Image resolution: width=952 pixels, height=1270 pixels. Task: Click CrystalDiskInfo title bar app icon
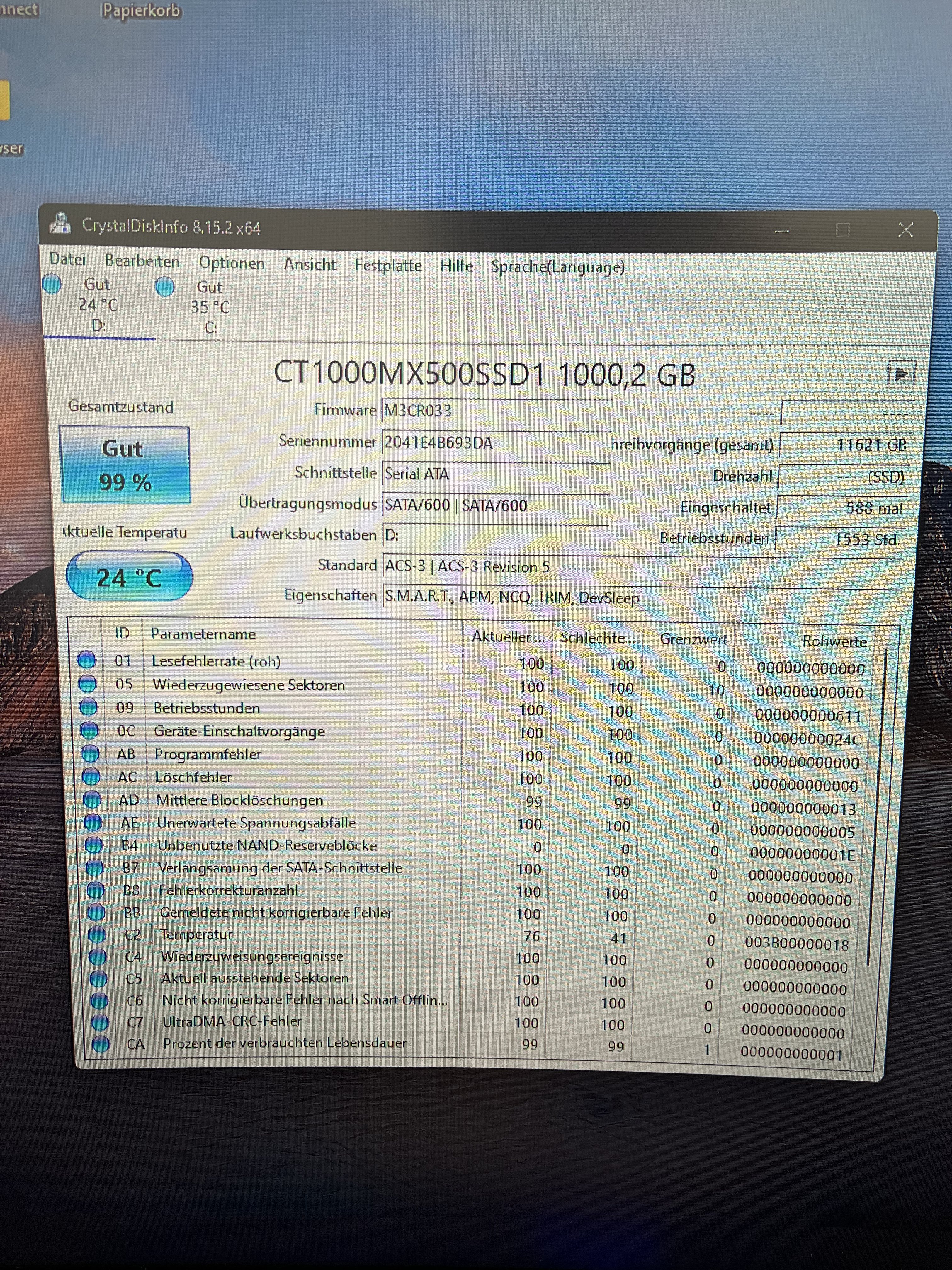(x=60, y=224)
